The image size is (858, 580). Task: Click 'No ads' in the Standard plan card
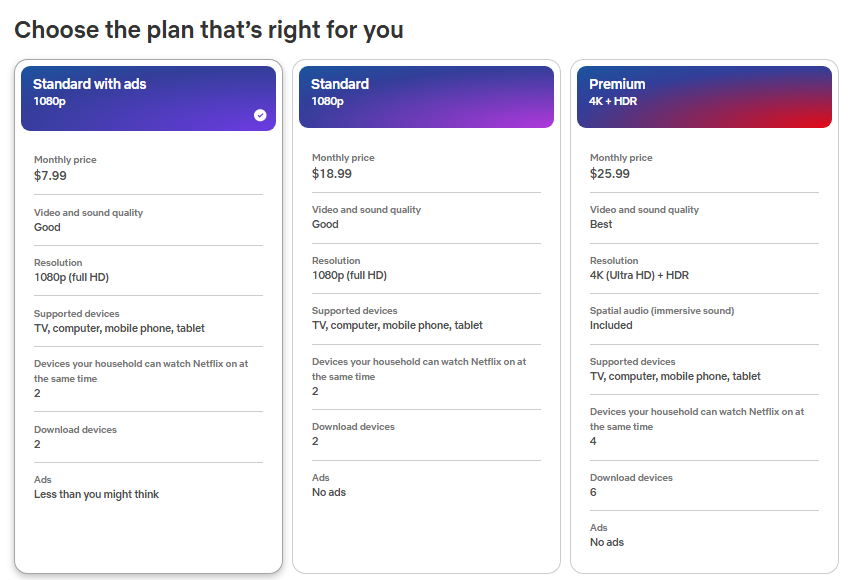click(329, 492)
